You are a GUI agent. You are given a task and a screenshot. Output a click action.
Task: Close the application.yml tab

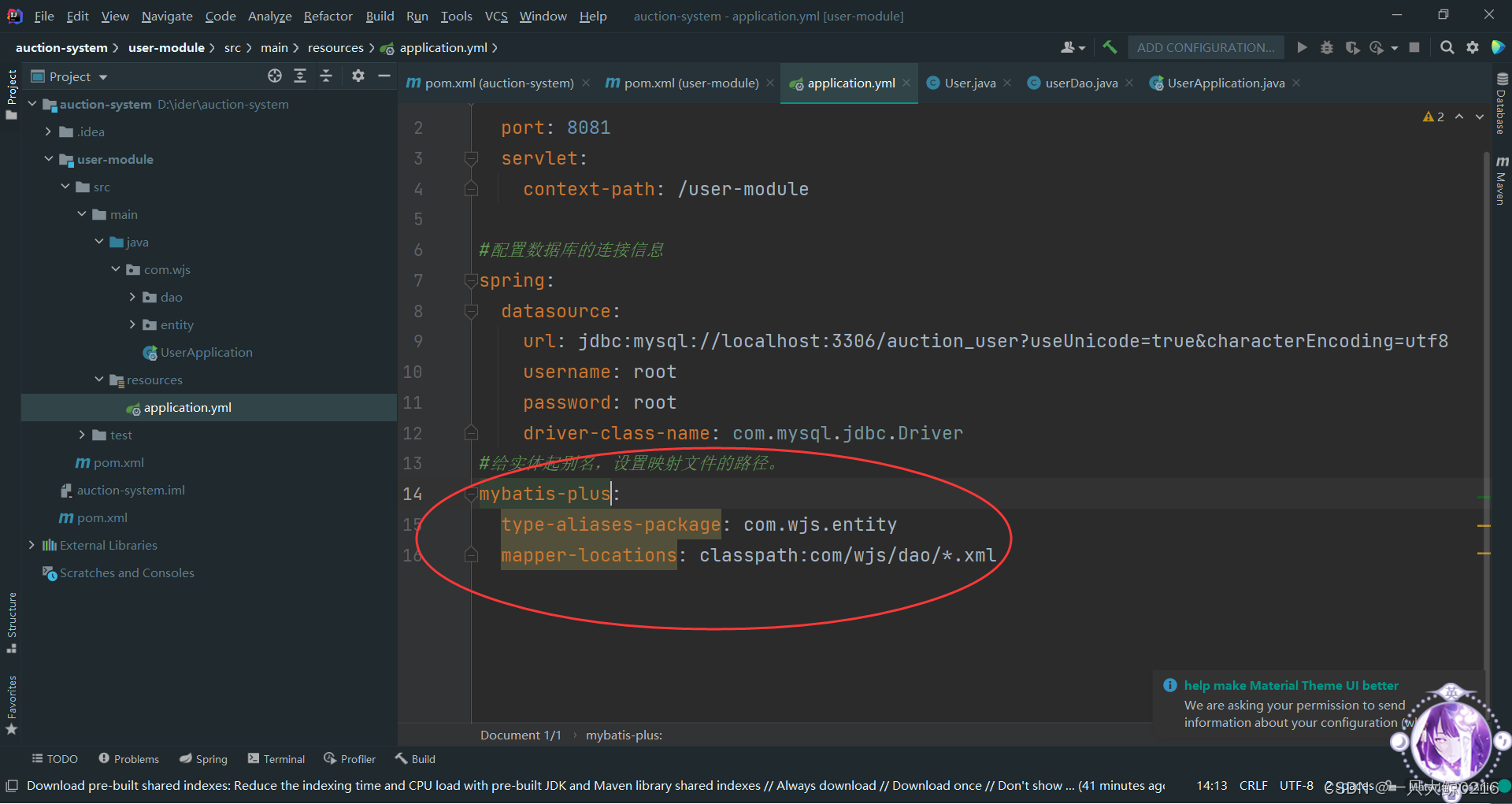(906, 83)
